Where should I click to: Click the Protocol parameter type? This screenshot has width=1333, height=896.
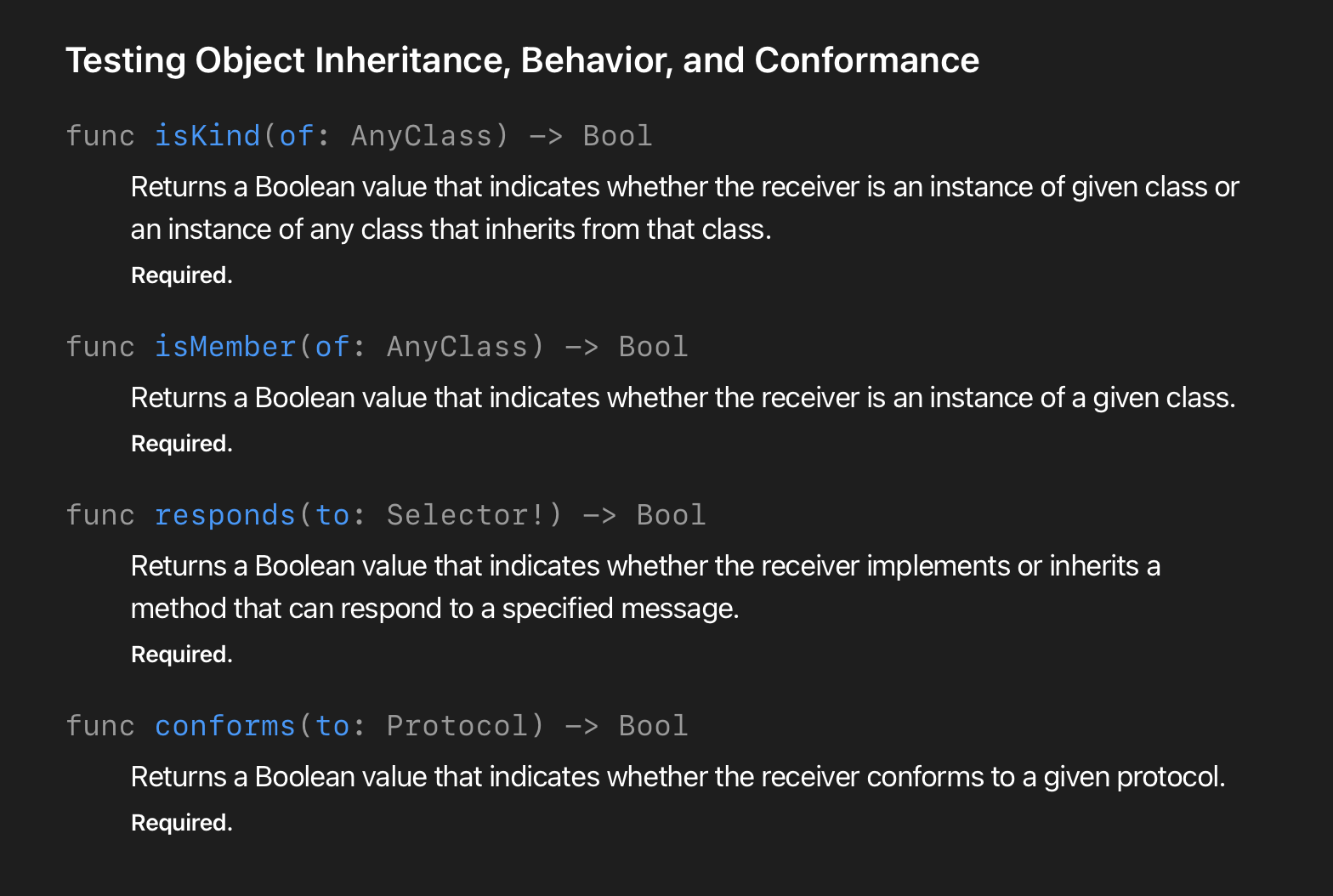[457, 726]
